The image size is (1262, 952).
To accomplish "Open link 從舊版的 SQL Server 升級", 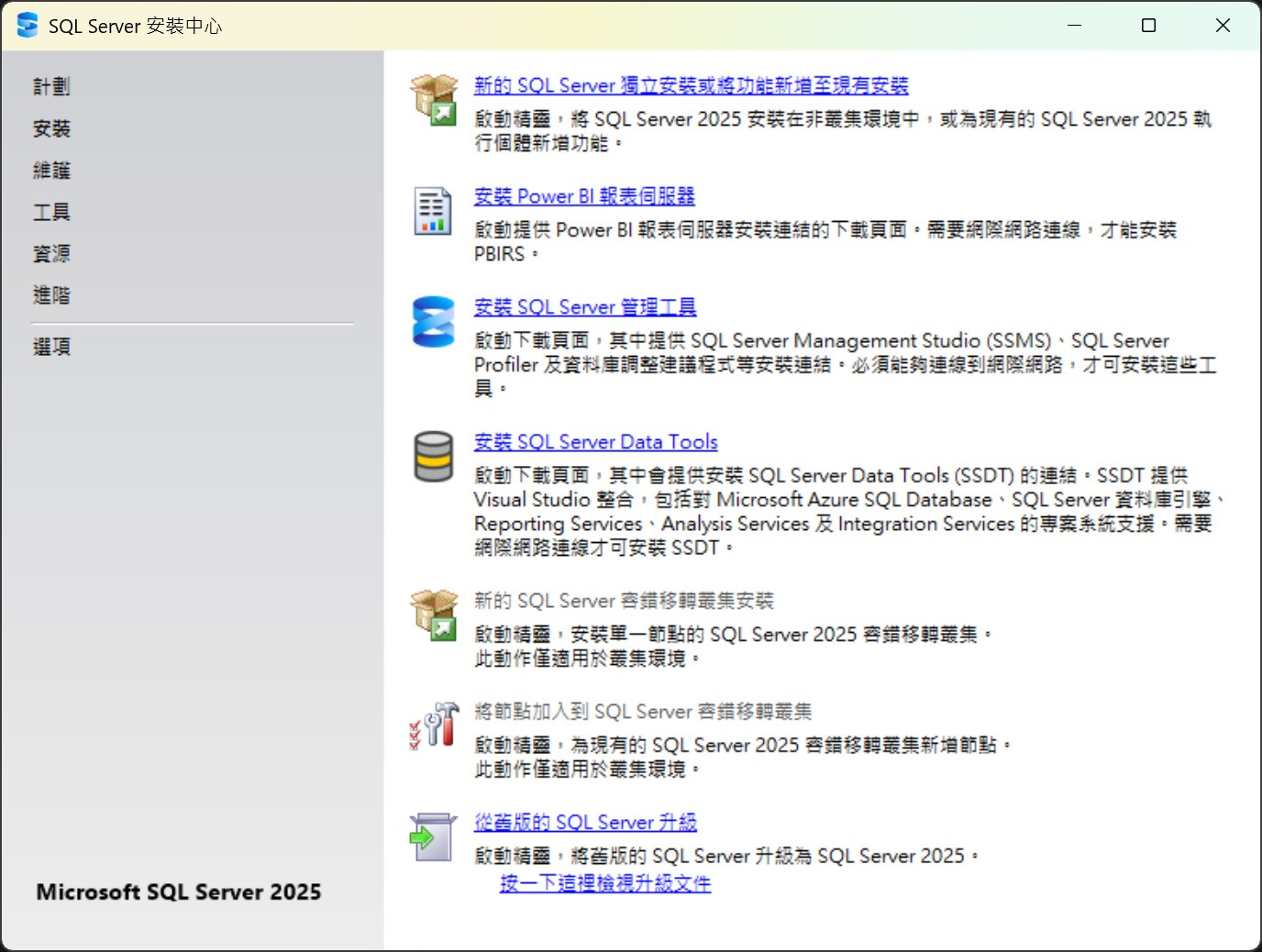I will click(585, 823).
